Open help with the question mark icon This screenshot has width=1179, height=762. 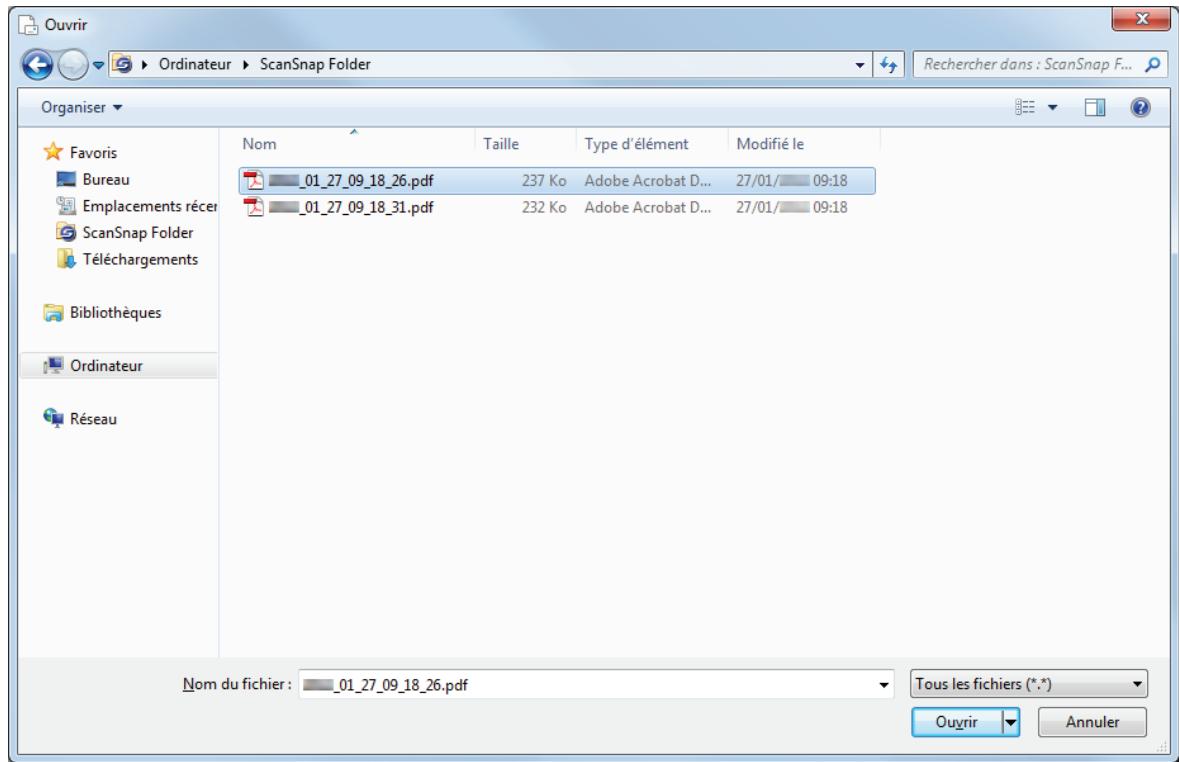tap(1140, 108)
